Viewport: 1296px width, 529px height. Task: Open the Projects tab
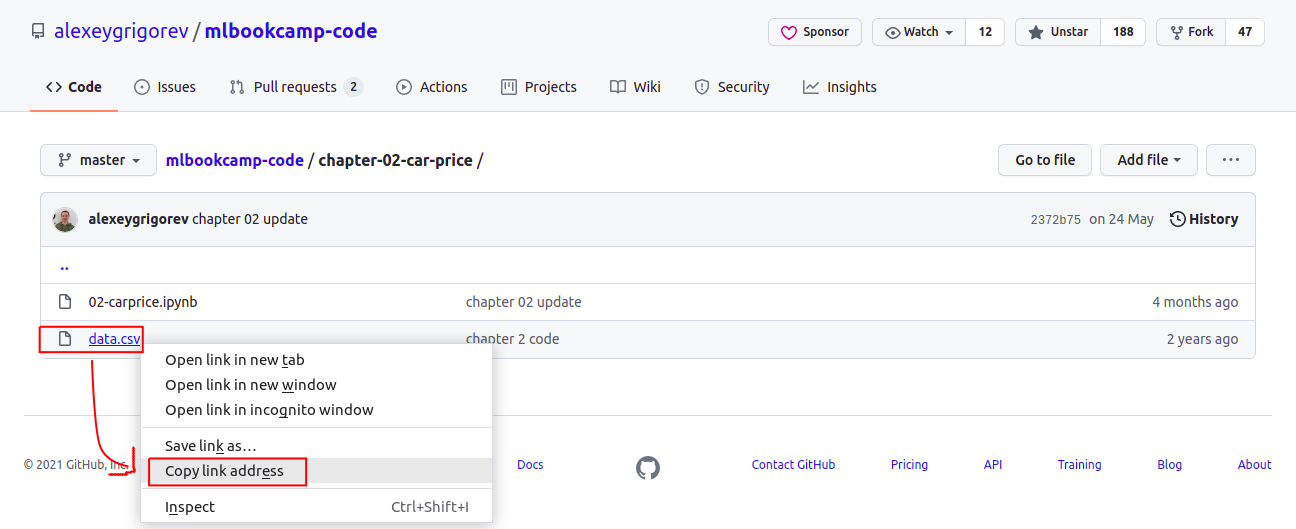coord(539,87)
